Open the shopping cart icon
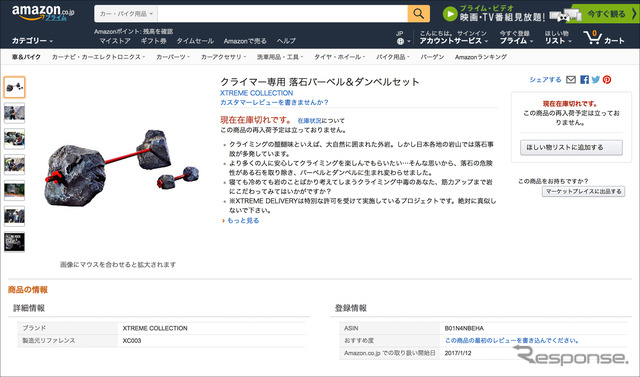The width and height of the screenshot is (640, 377). coord(592,38)
